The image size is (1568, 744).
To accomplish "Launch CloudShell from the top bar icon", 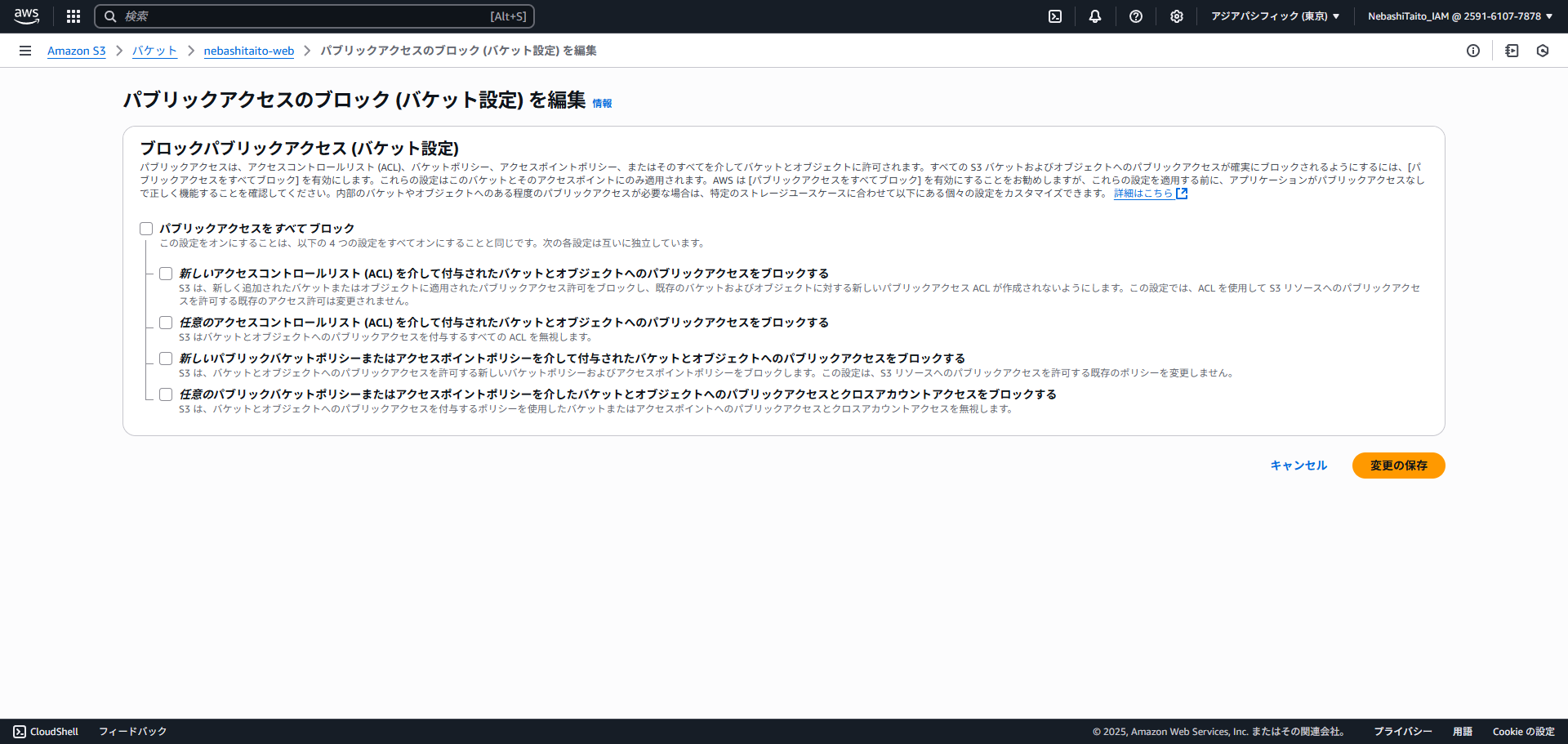I will (x=1055, y=16).
